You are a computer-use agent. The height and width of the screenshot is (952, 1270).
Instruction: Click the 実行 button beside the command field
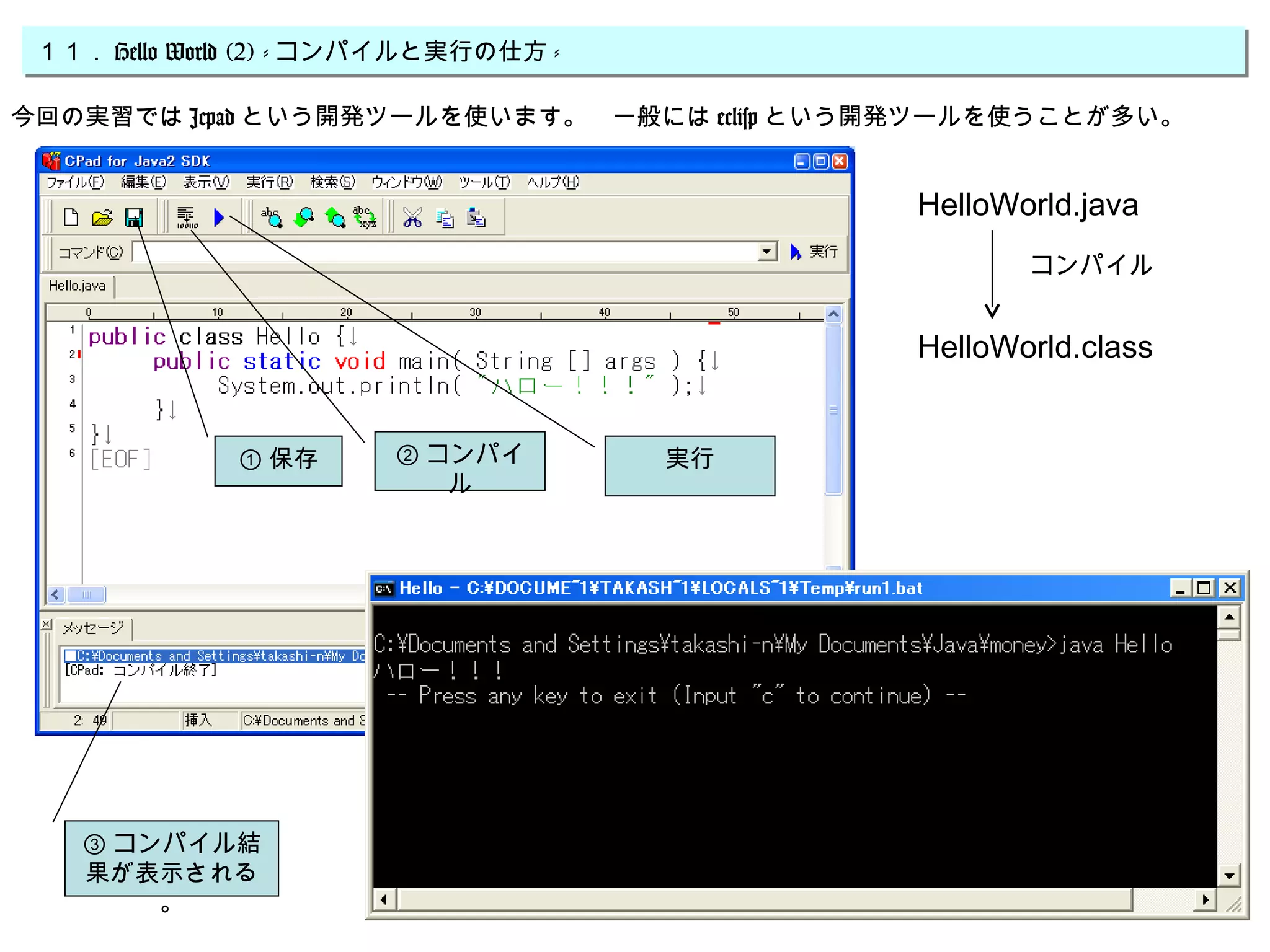(814, 252)
